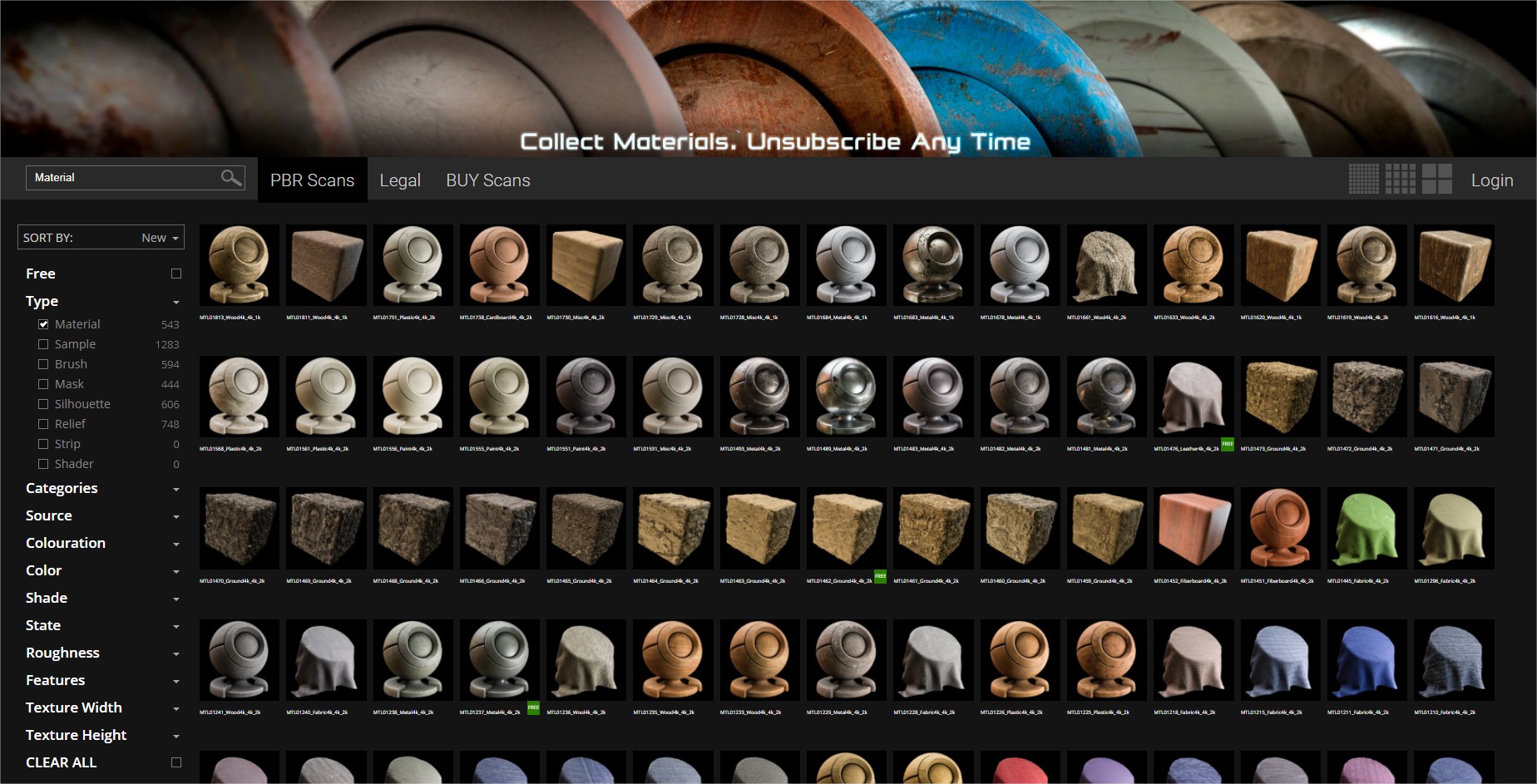1537x784 pixels.
Task: Open the SORT BY dropdown
Action: click(x=101, y=238)
